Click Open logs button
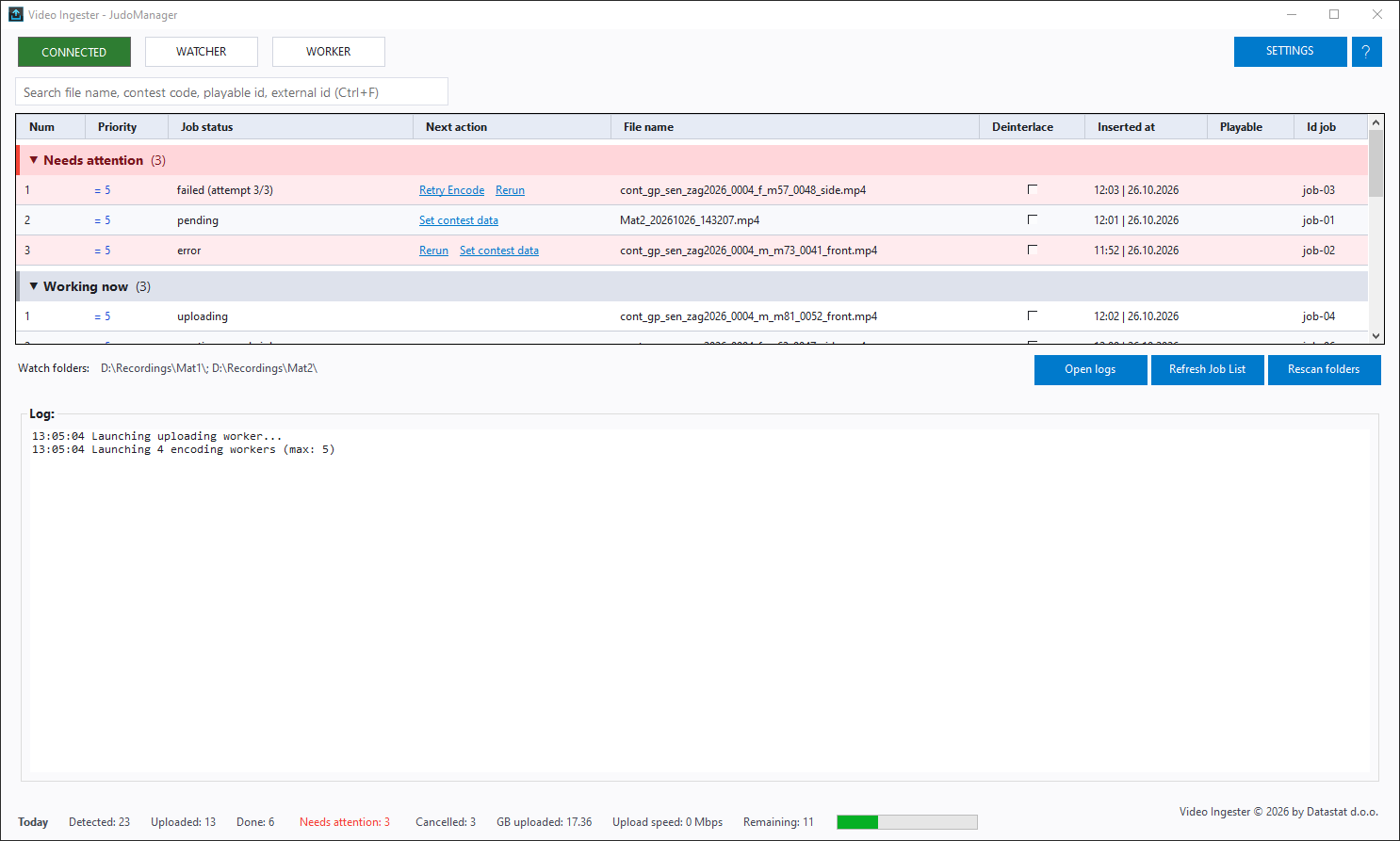Screen dimensions: 1400x841 pos(1090,369)
